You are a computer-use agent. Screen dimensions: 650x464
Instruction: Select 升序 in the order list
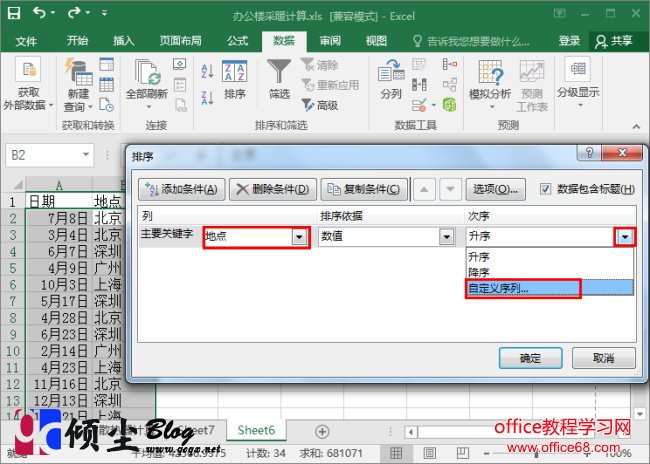click(x=550, y=257)
